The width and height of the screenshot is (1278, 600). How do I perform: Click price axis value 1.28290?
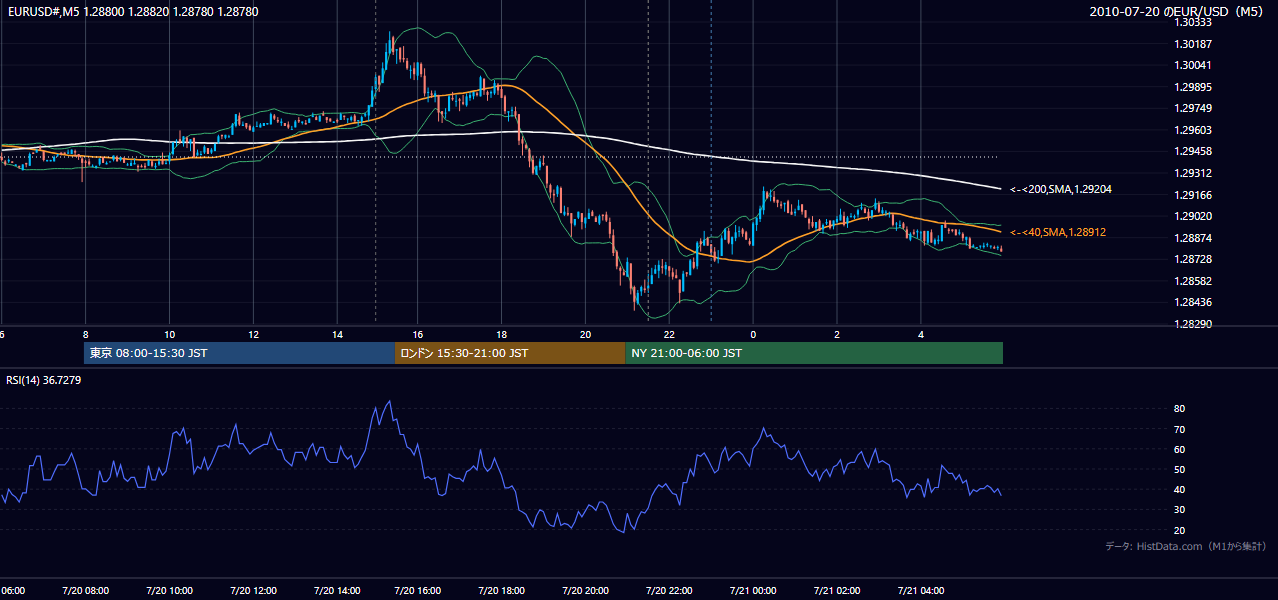point(1193,324)
